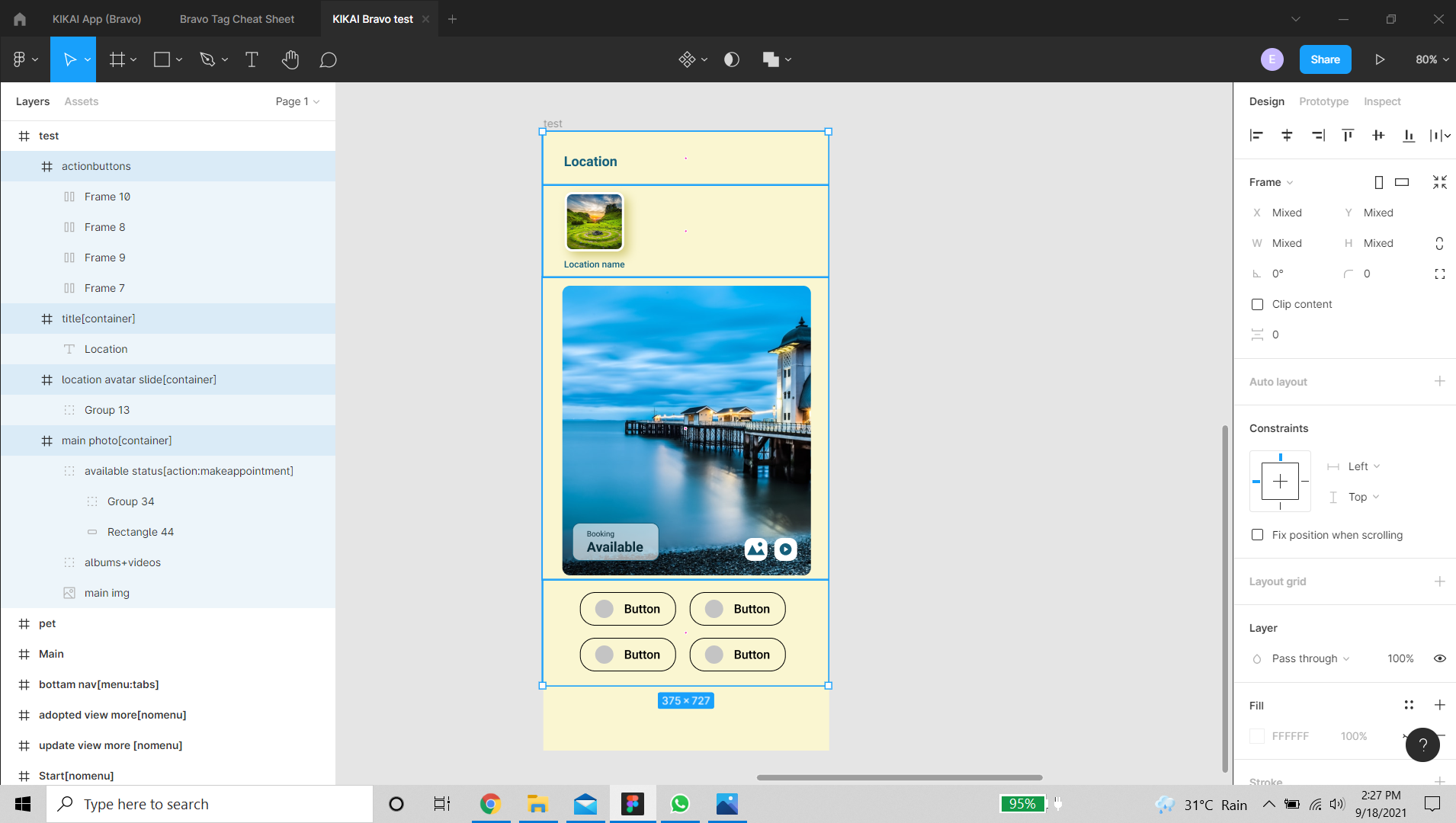Open vertical constraint Top dropdown
The image size is (1456, 823).
1364,497
